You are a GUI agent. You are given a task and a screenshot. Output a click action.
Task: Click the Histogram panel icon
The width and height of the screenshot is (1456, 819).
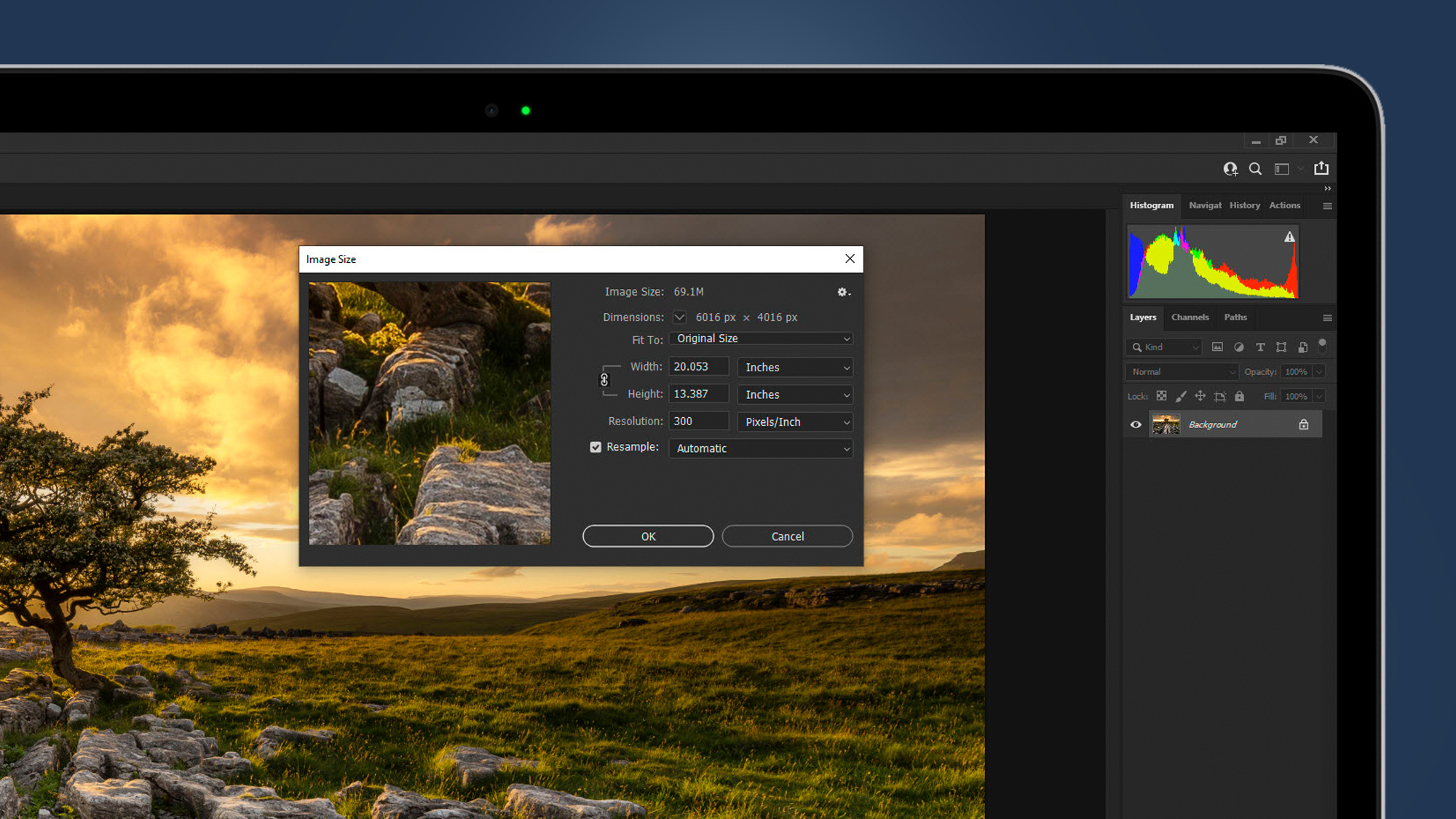(1151, 205)
